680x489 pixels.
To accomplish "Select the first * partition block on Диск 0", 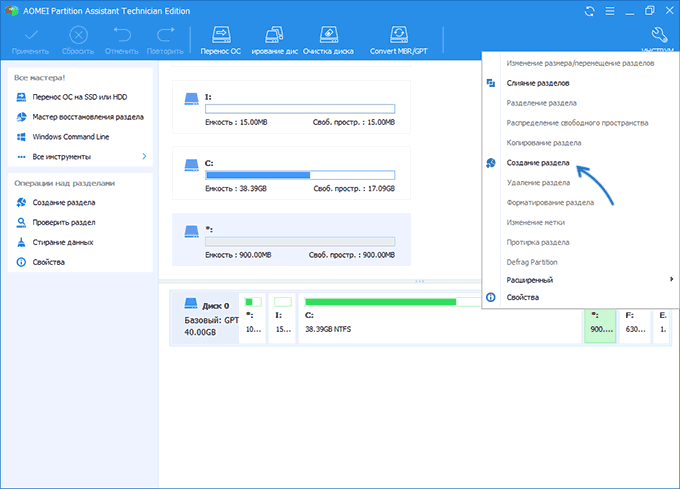I will point(253,318).
